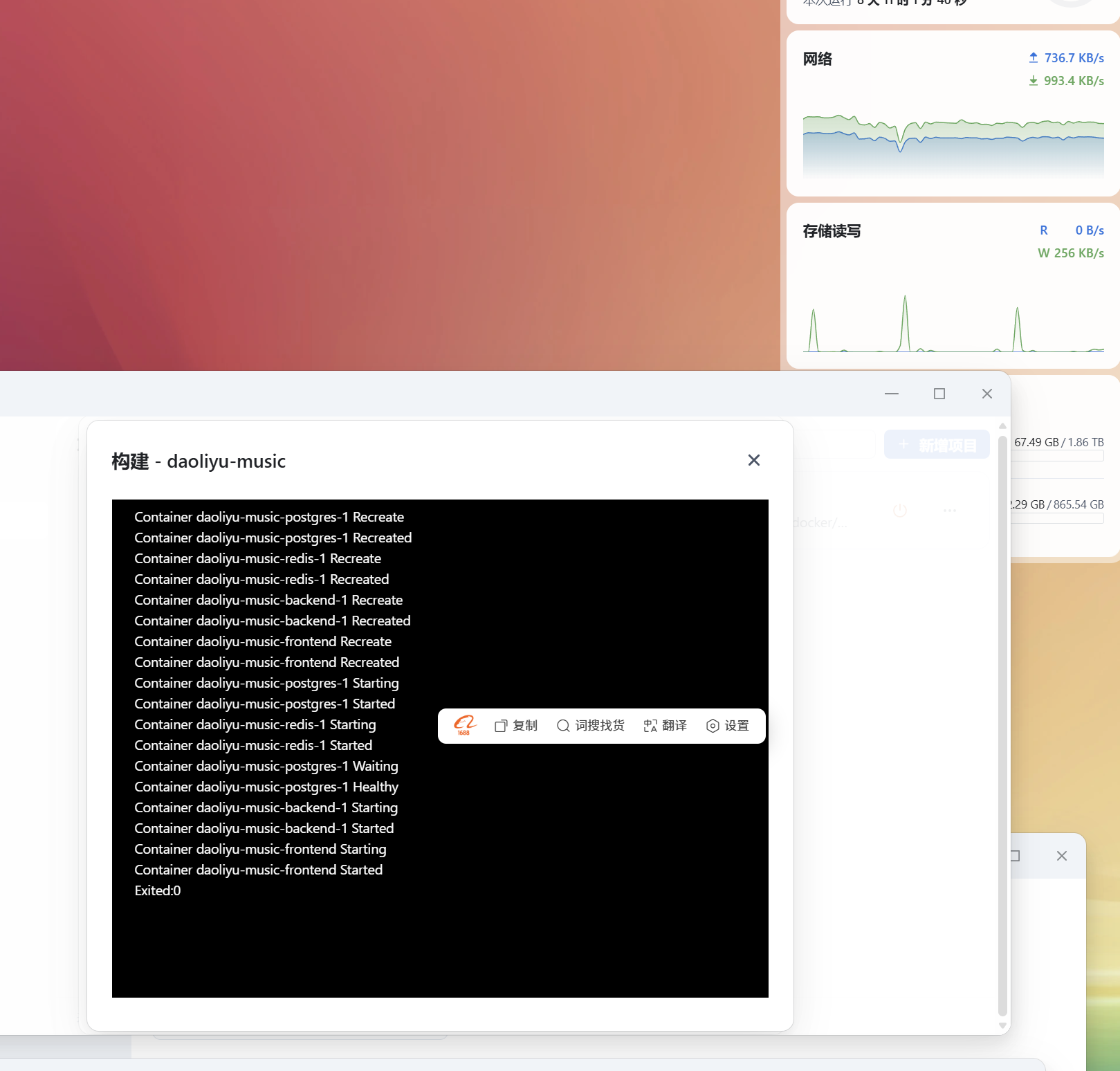
Task: Click the vertical scrollbar track
Action: pos(1002,726)
